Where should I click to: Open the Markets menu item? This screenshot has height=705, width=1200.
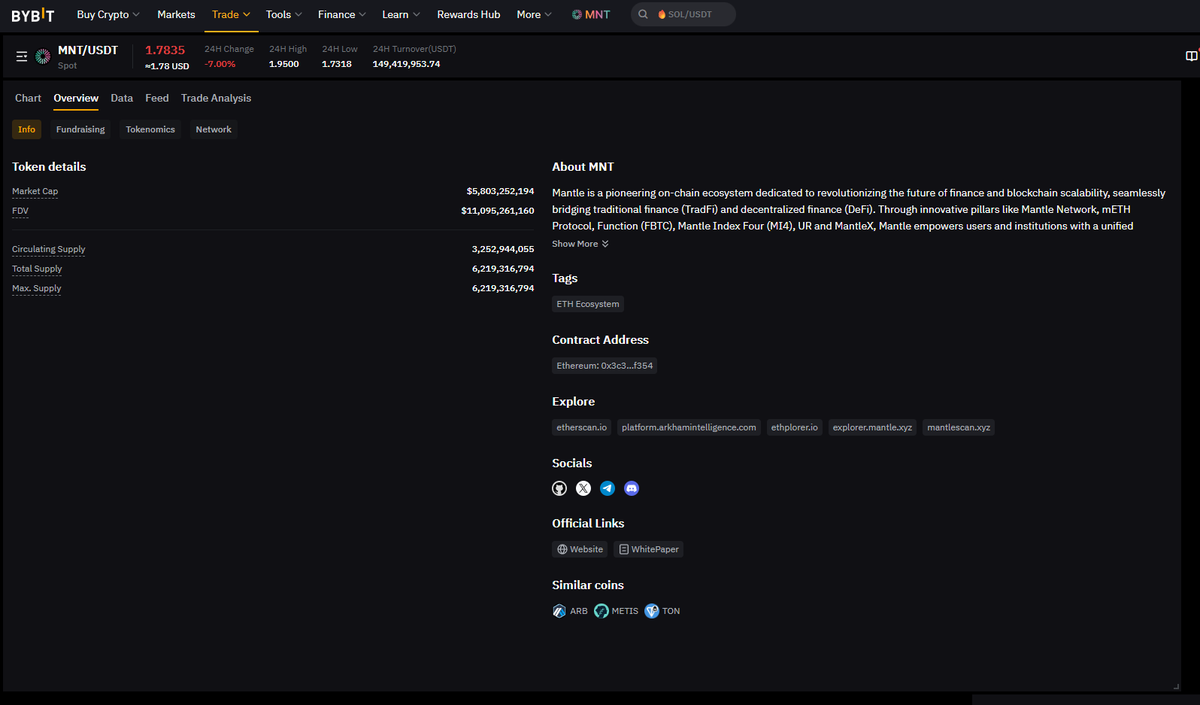[176, 14]
